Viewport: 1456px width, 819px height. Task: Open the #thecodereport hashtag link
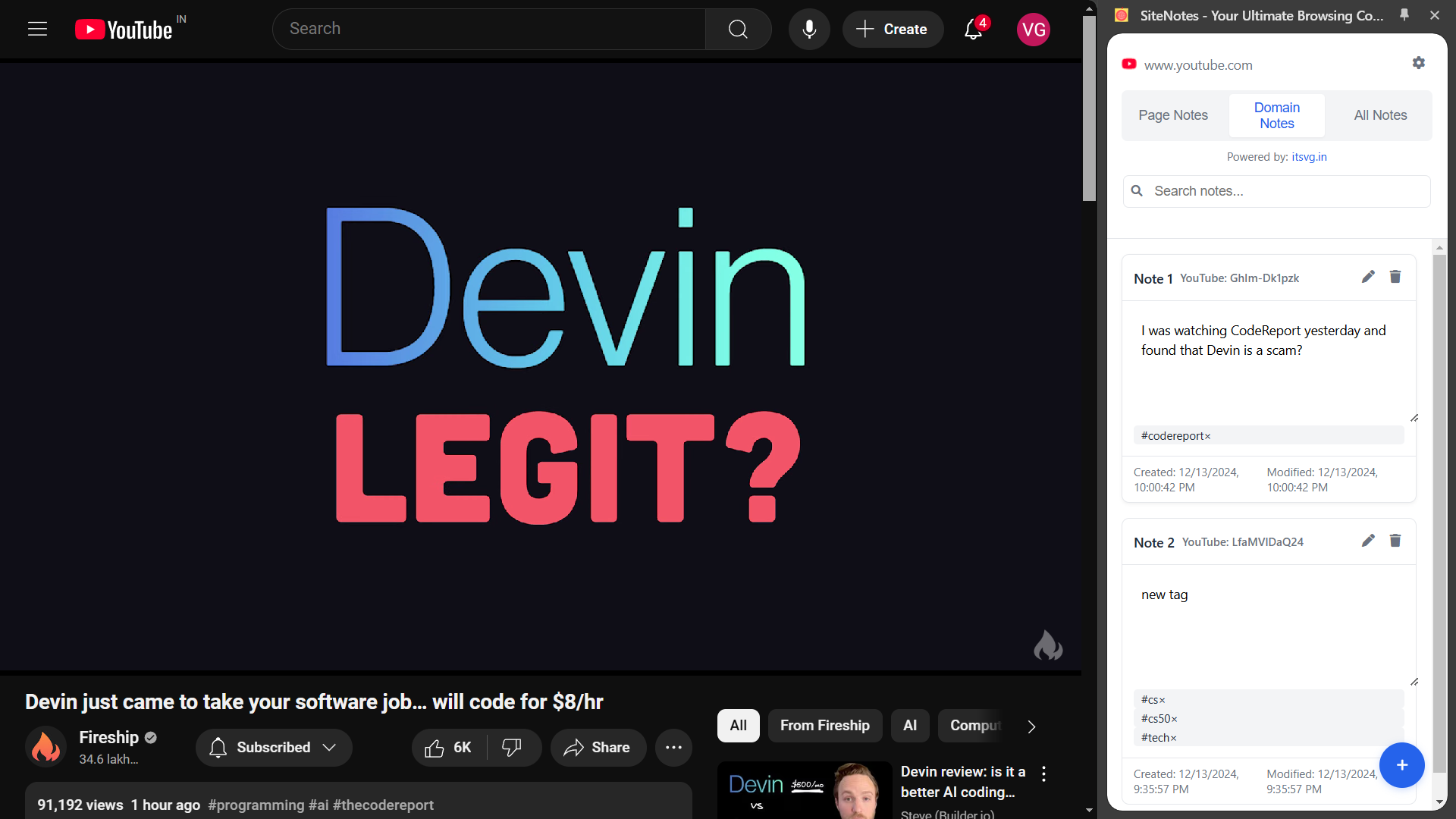(x=383, y=805)
